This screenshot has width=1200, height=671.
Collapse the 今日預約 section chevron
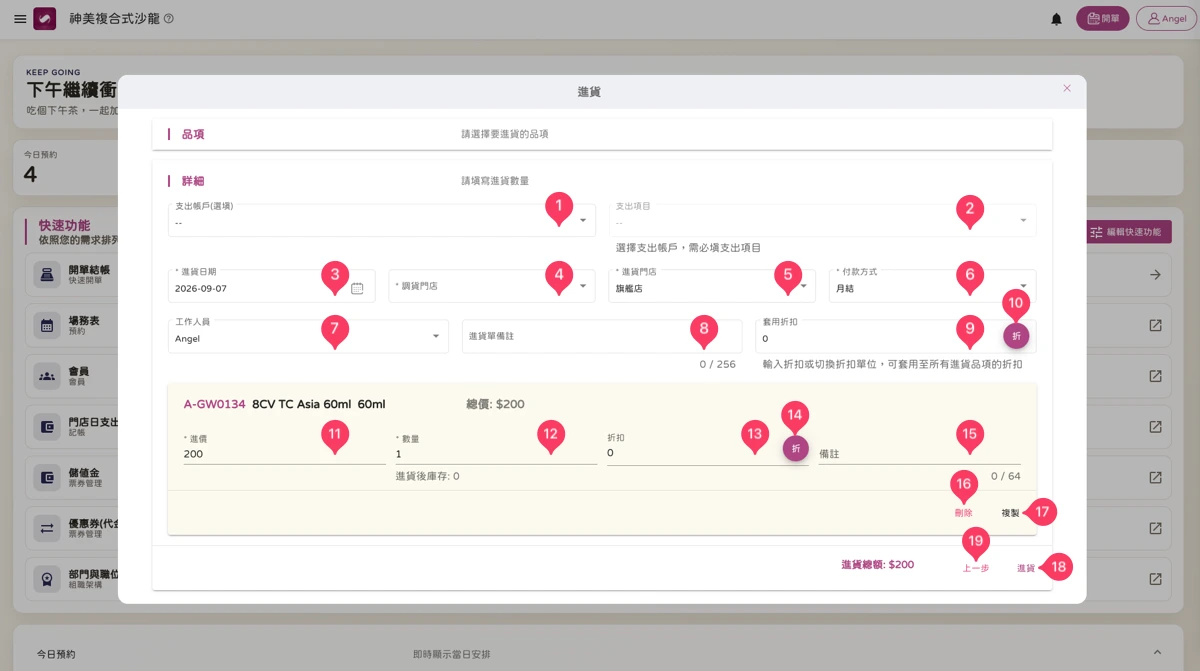(1155, 654)
